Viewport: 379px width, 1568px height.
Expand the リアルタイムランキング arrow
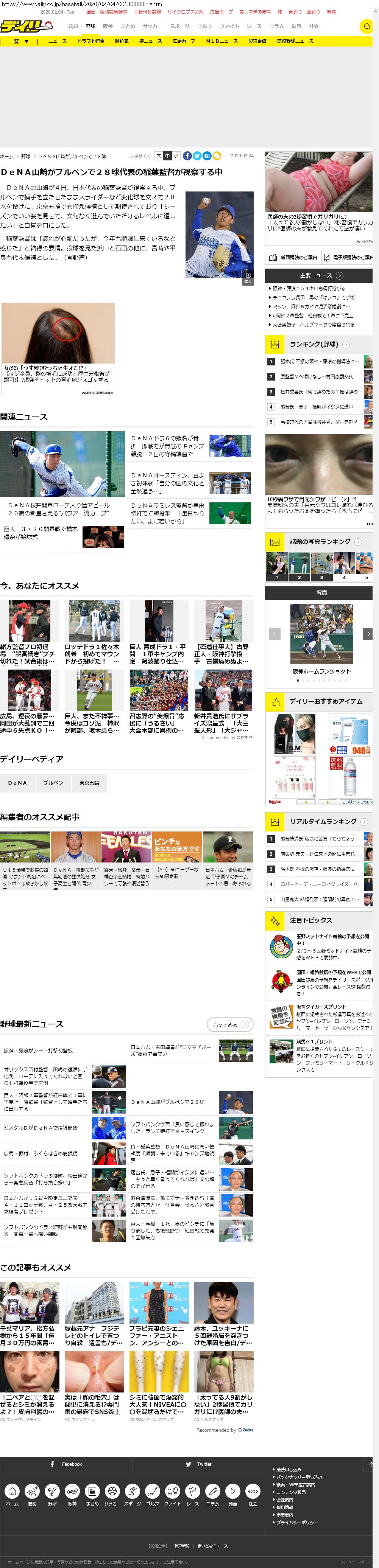pos(364,822)
